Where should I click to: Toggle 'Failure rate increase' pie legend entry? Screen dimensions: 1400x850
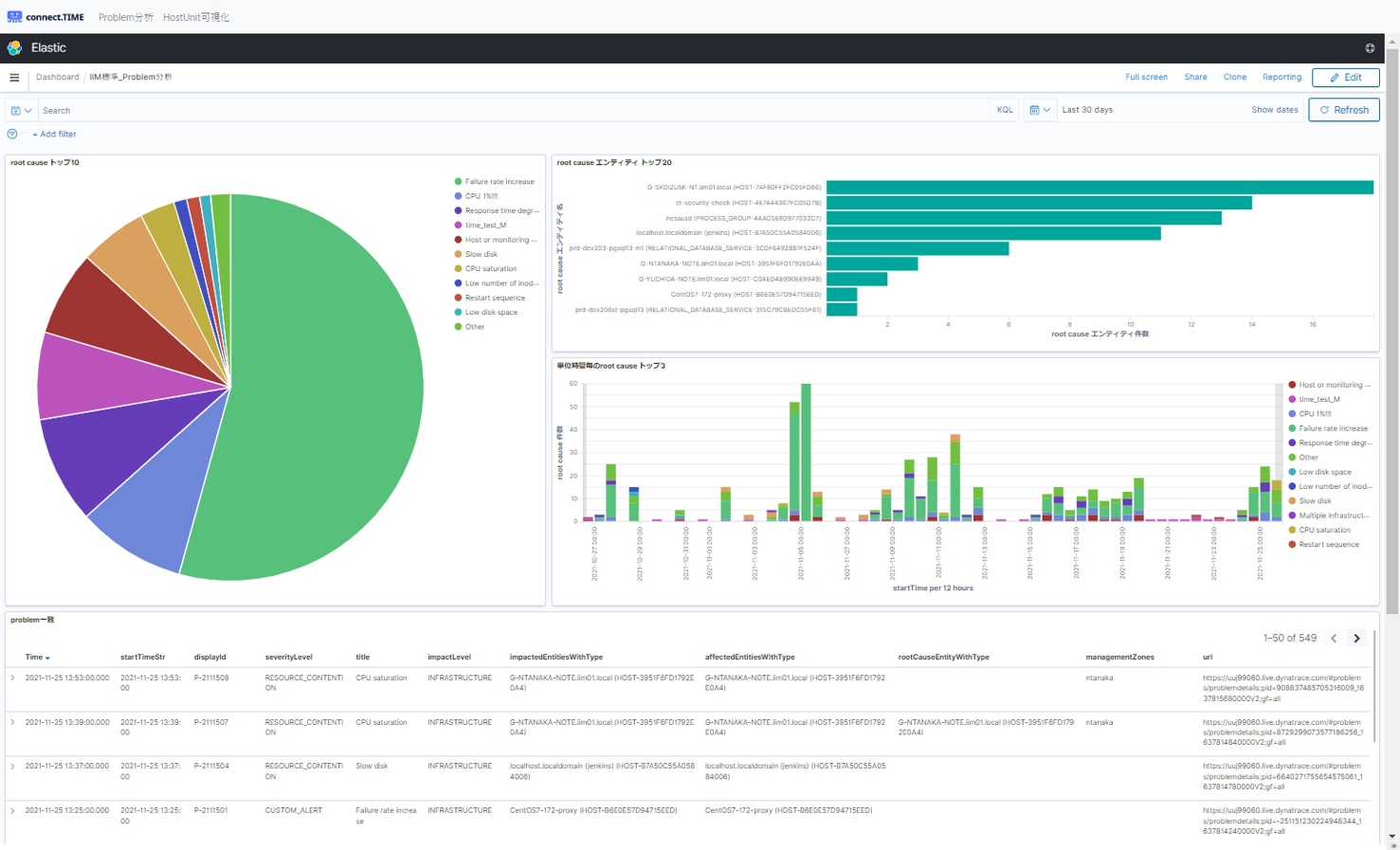499,182
